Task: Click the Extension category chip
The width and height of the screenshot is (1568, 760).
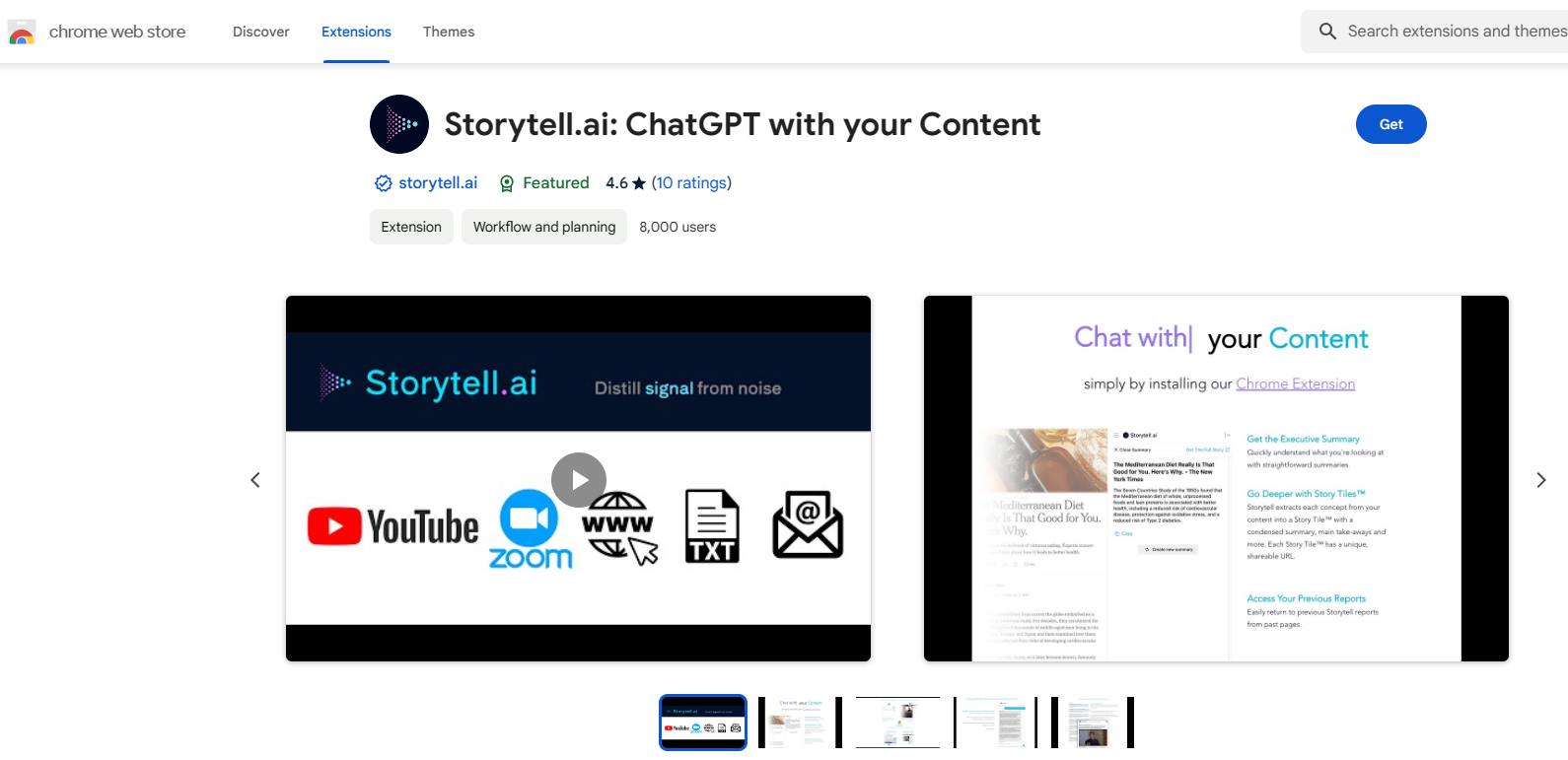Action: point(411,227)
